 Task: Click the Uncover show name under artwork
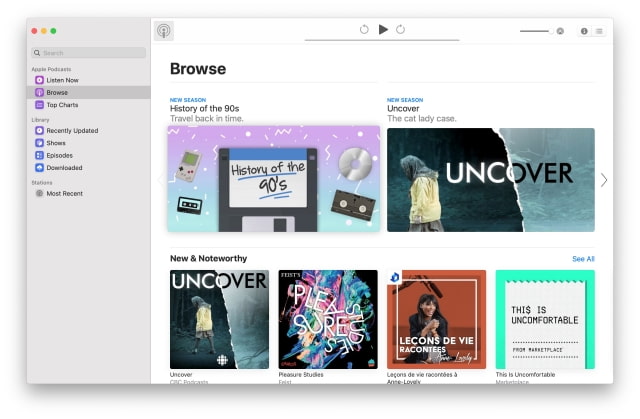click(x=181, y=375)
